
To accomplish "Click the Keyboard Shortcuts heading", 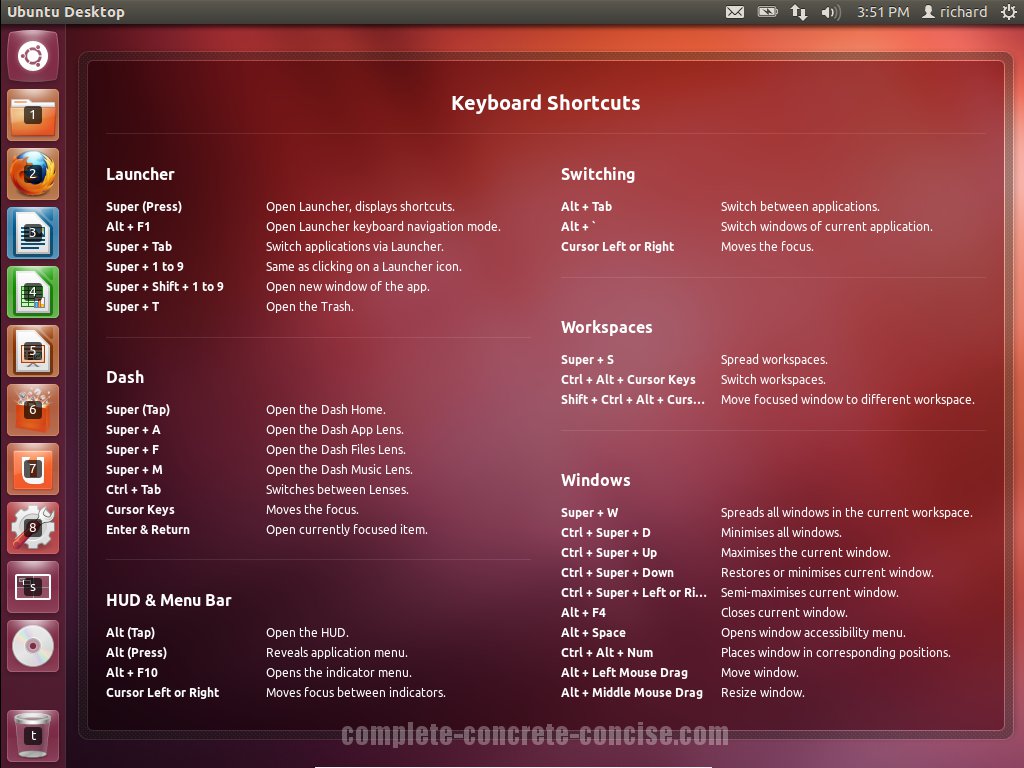I will (x=545, y=103).
